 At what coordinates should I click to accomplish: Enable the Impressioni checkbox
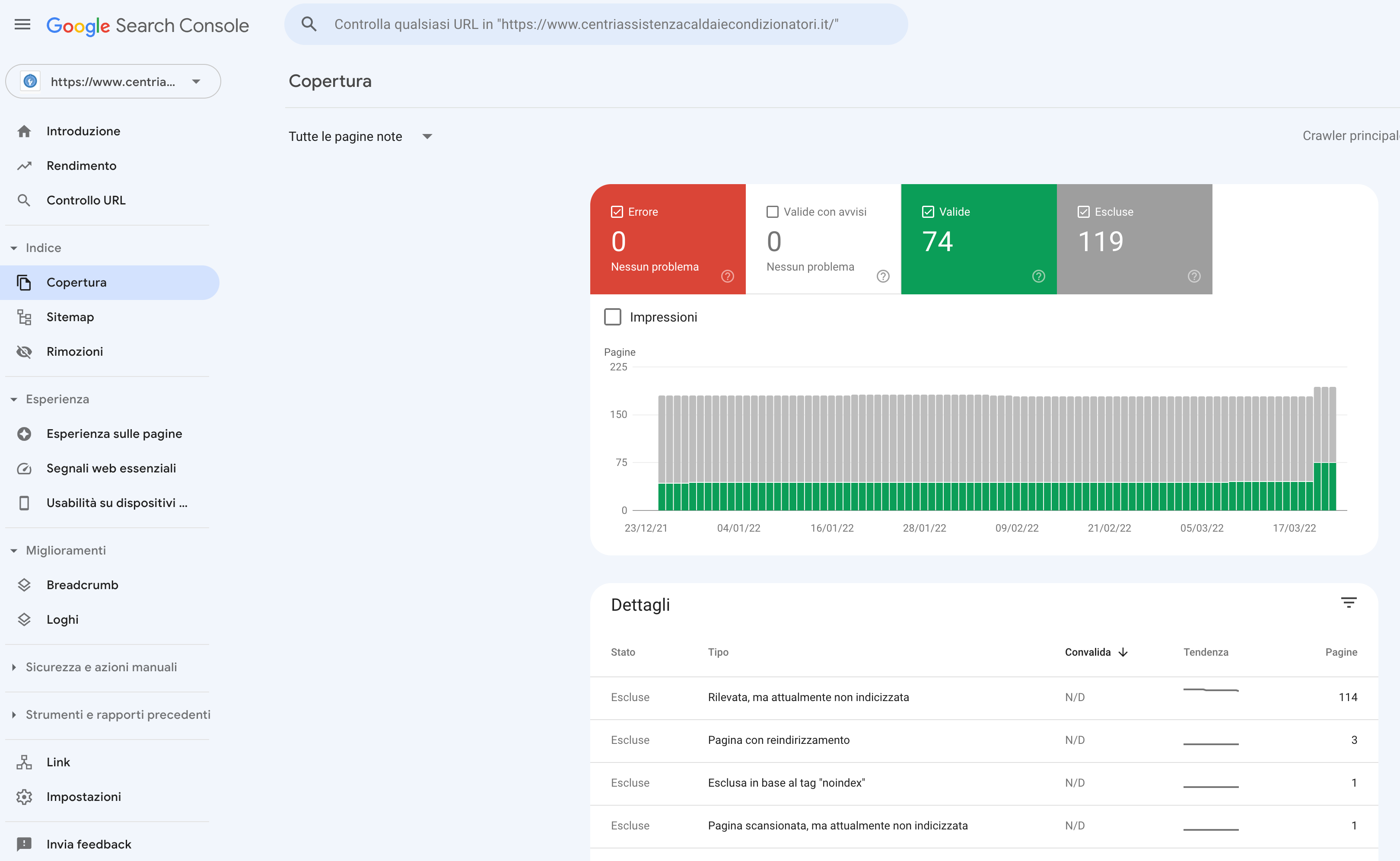click(612, 317)
